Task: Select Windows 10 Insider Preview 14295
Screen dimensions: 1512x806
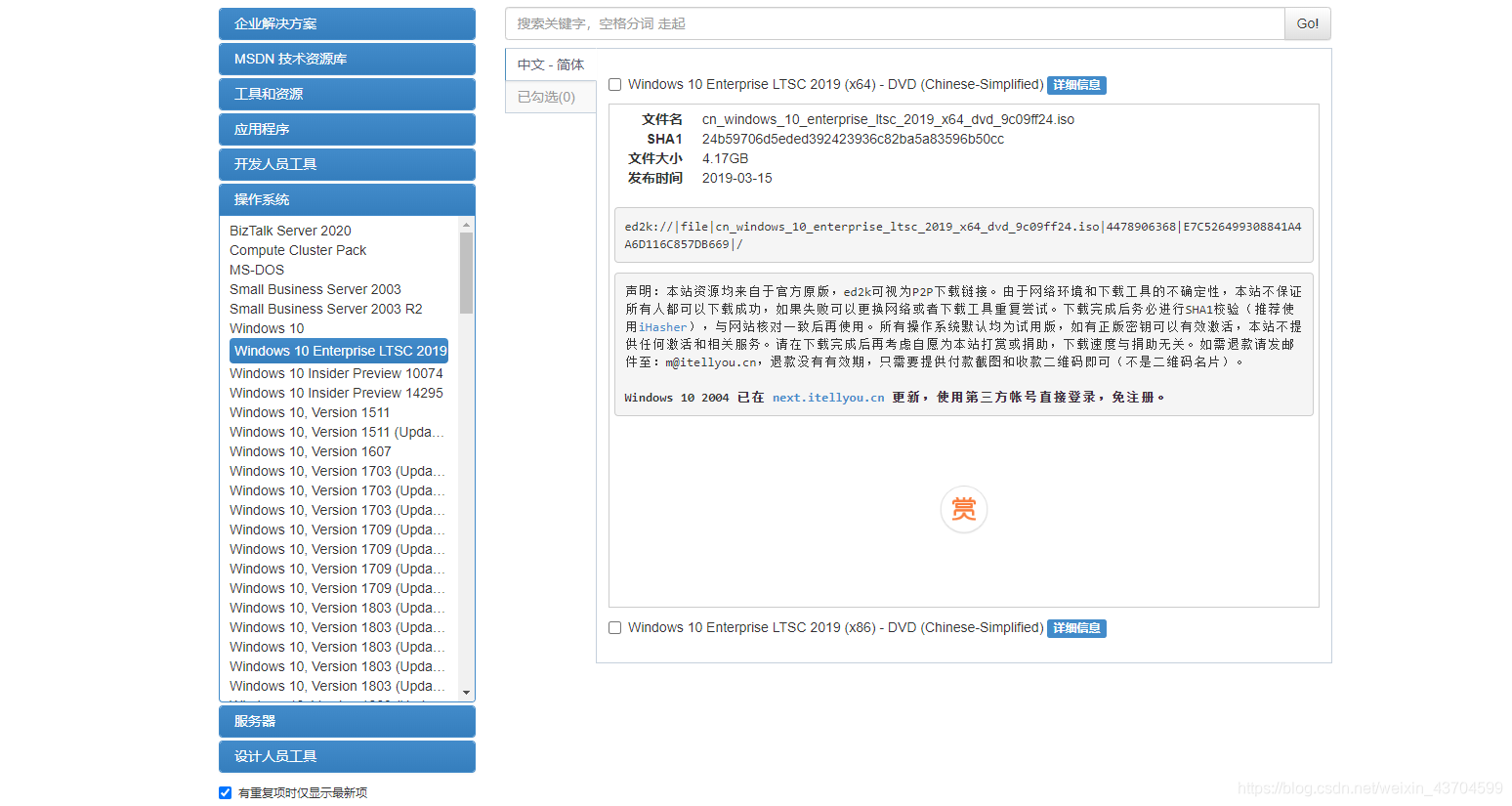Action: click(336, 393)
